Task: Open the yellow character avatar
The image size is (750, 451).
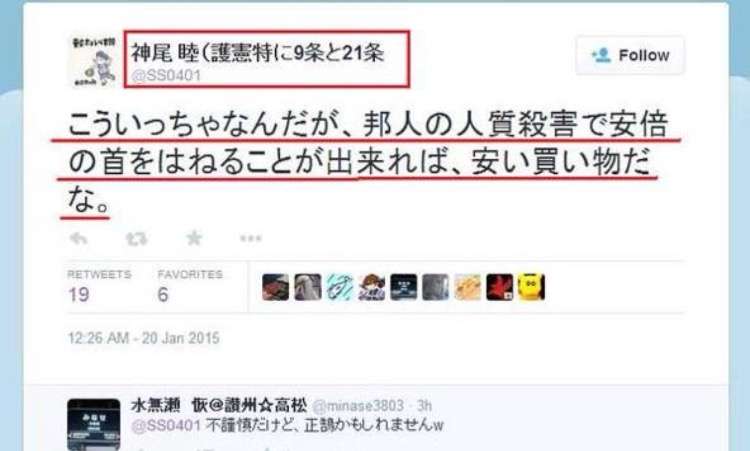Action: click(x=531, y=287)
